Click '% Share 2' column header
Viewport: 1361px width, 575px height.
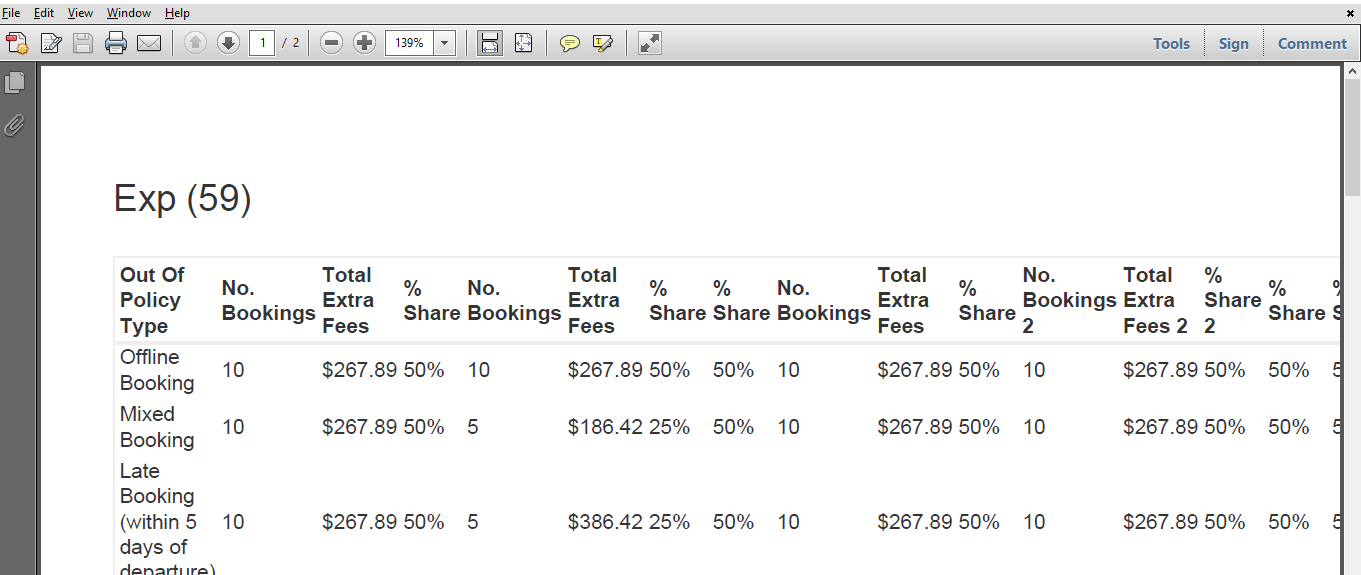tap(1232, 300)
